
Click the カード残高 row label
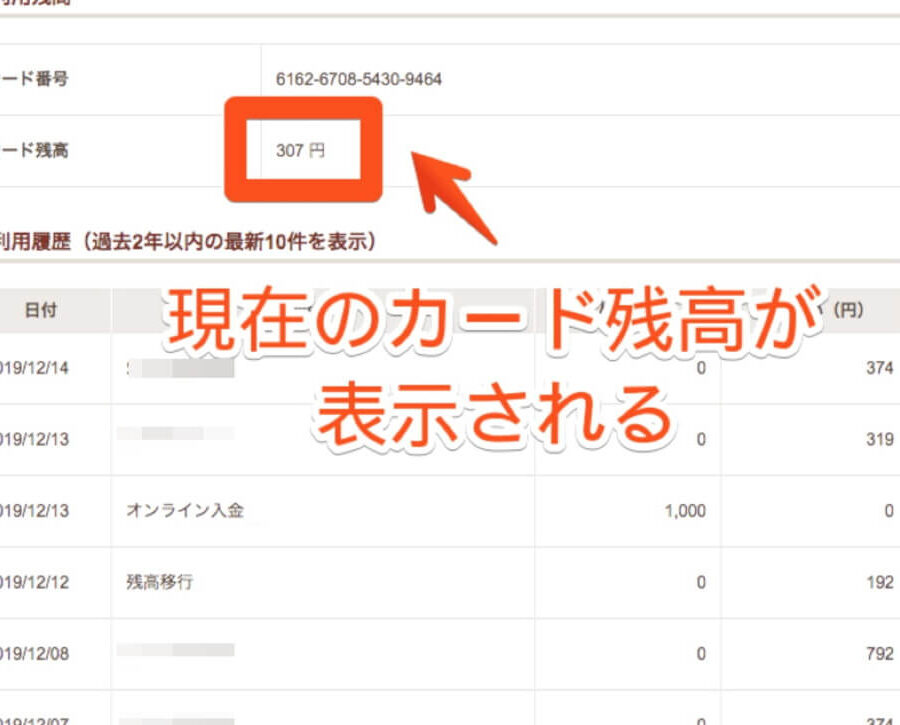[x=36, y=151]
